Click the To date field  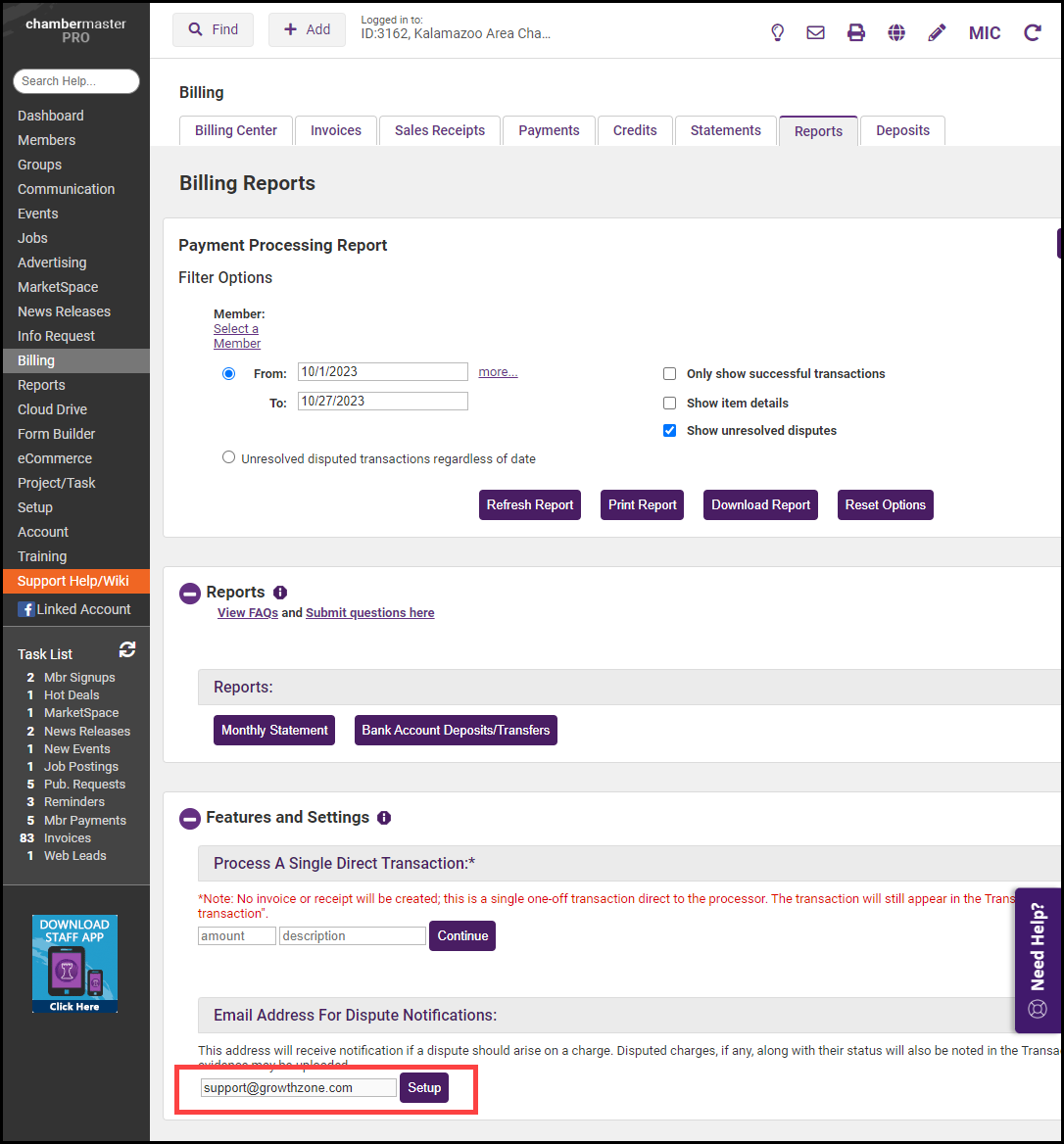tap(382, 401)
